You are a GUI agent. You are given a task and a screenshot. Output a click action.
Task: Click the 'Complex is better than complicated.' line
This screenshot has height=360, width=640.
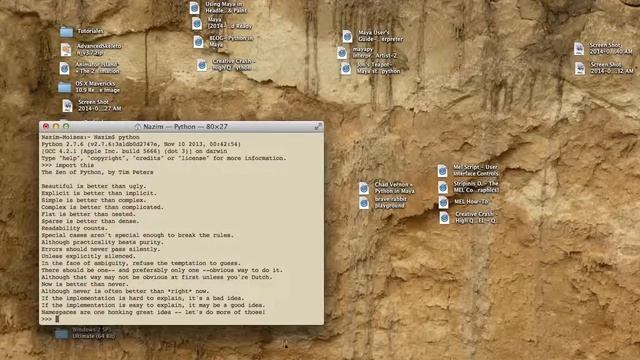tap(102, 207)
